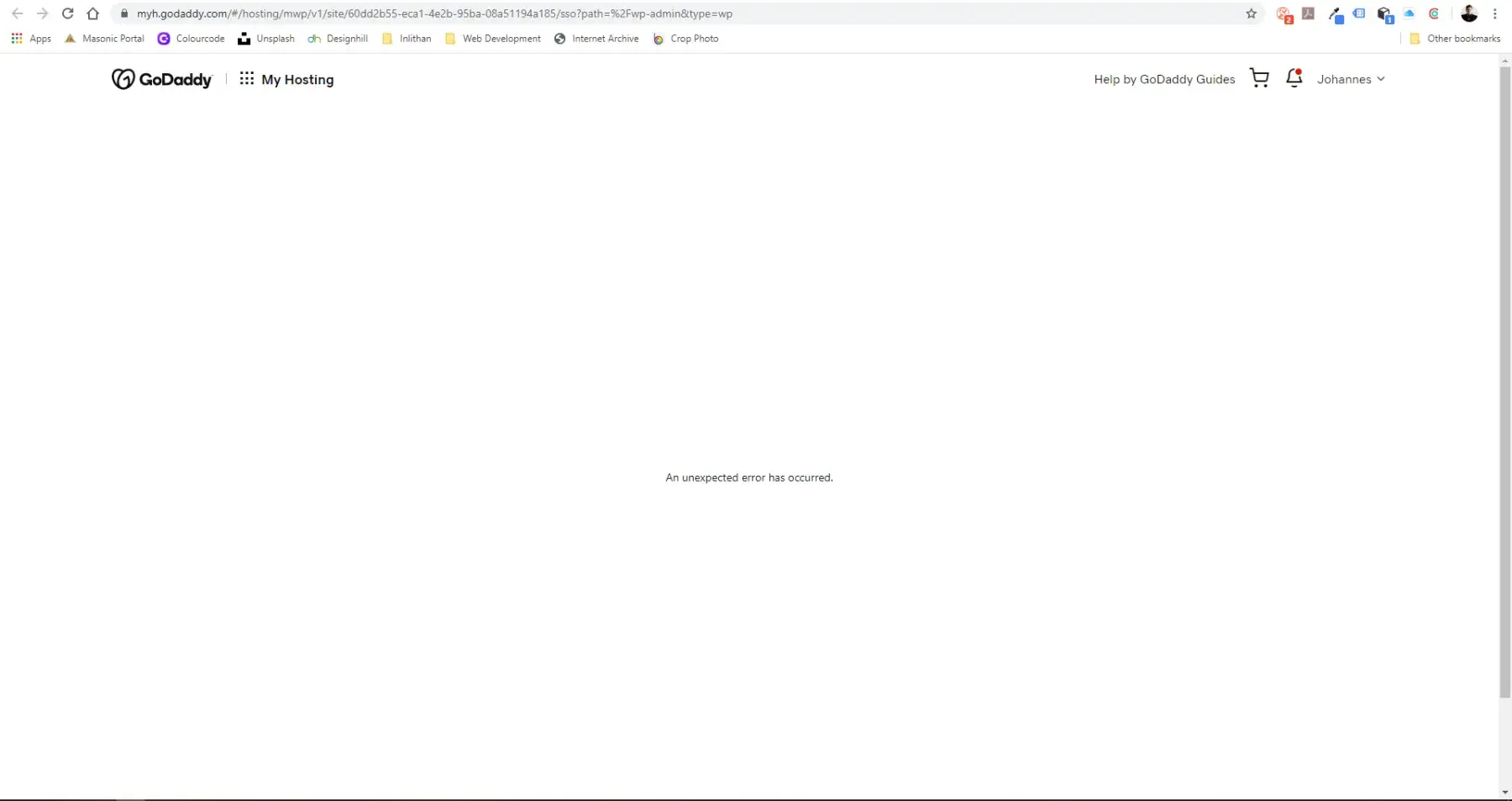Open the GoDaddy apps grid icon
Viewport: 1512px width, 801px height.
246,78
